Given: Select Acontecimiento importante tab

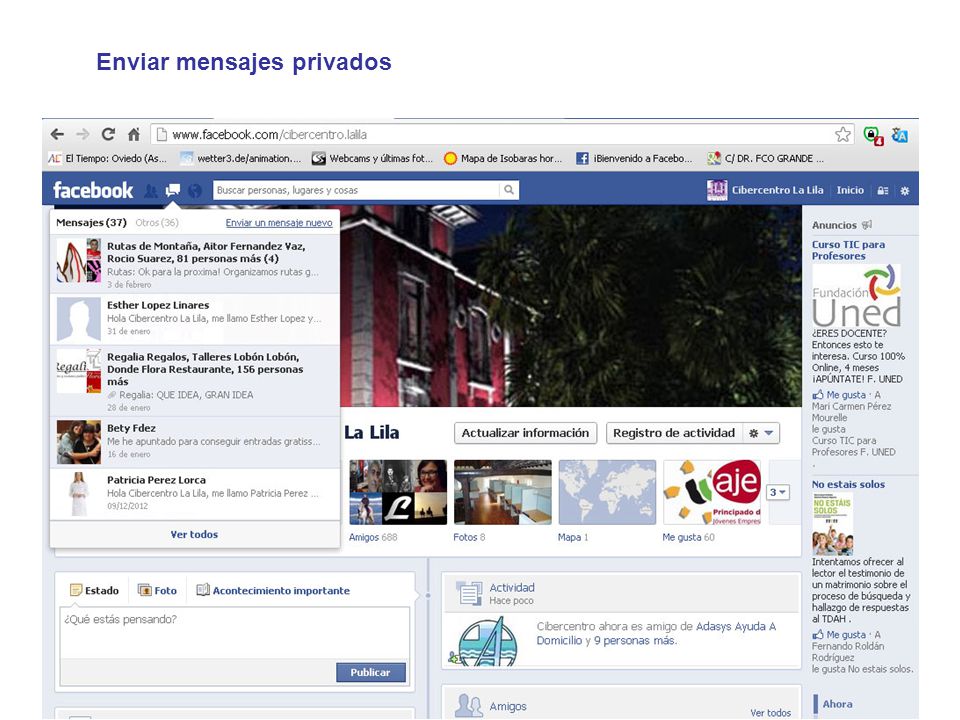Looking at the screenshot, I should click(273, 591).
